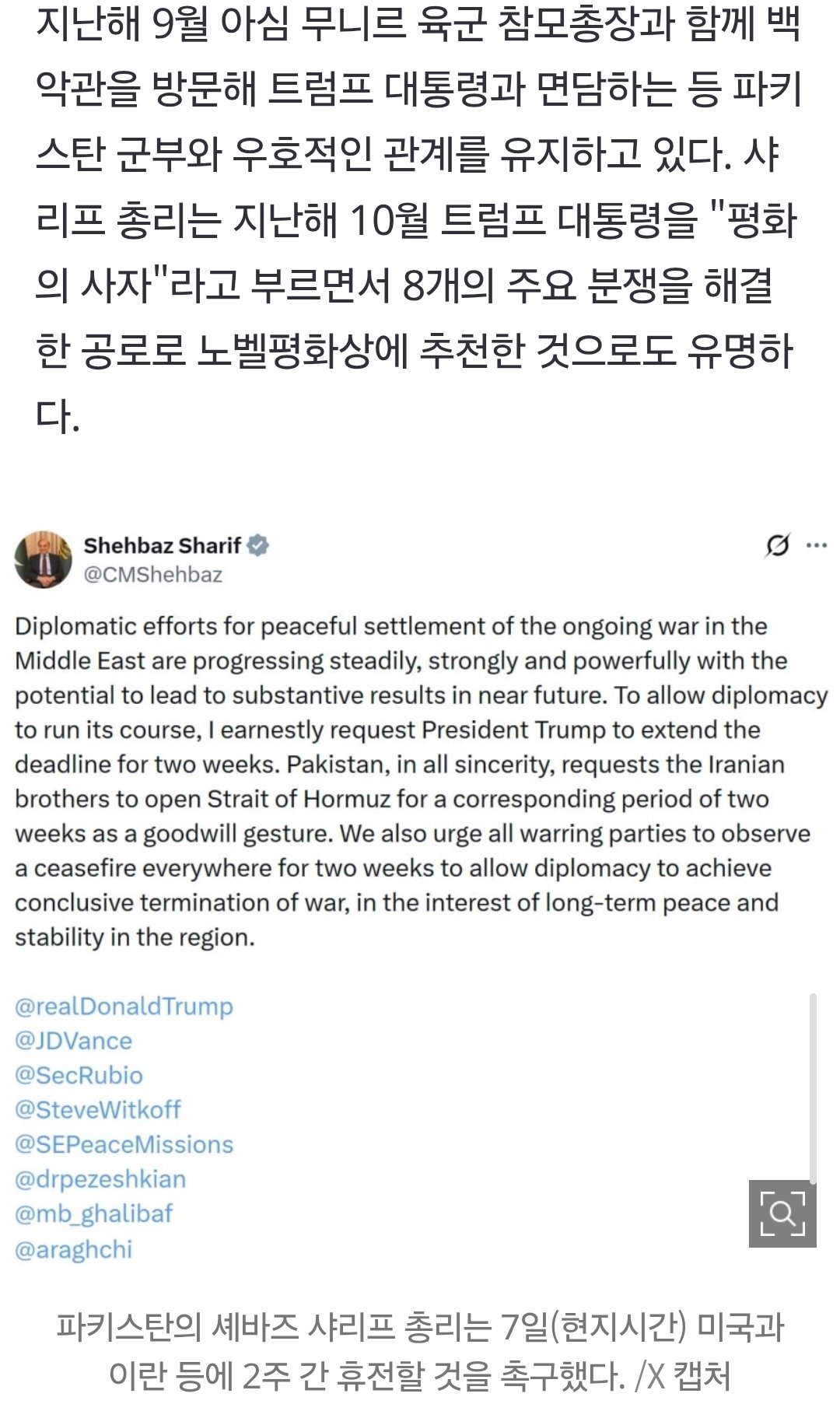Open the @realDonaldTrump mention
840x1418 pixels.
click(x=124, y=1007)
